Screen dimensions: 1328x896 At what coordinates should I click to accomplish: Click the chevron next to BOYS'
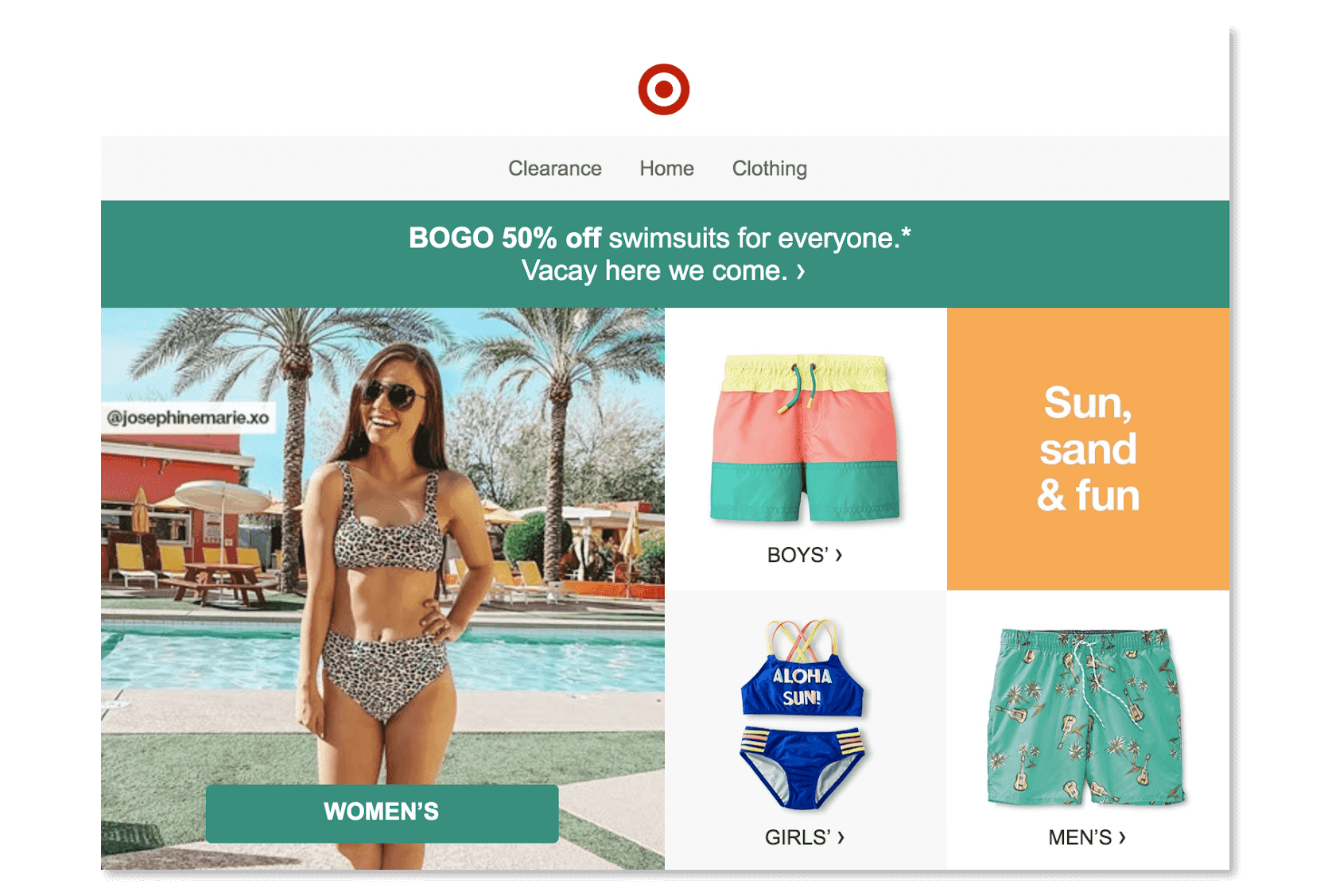839,555
